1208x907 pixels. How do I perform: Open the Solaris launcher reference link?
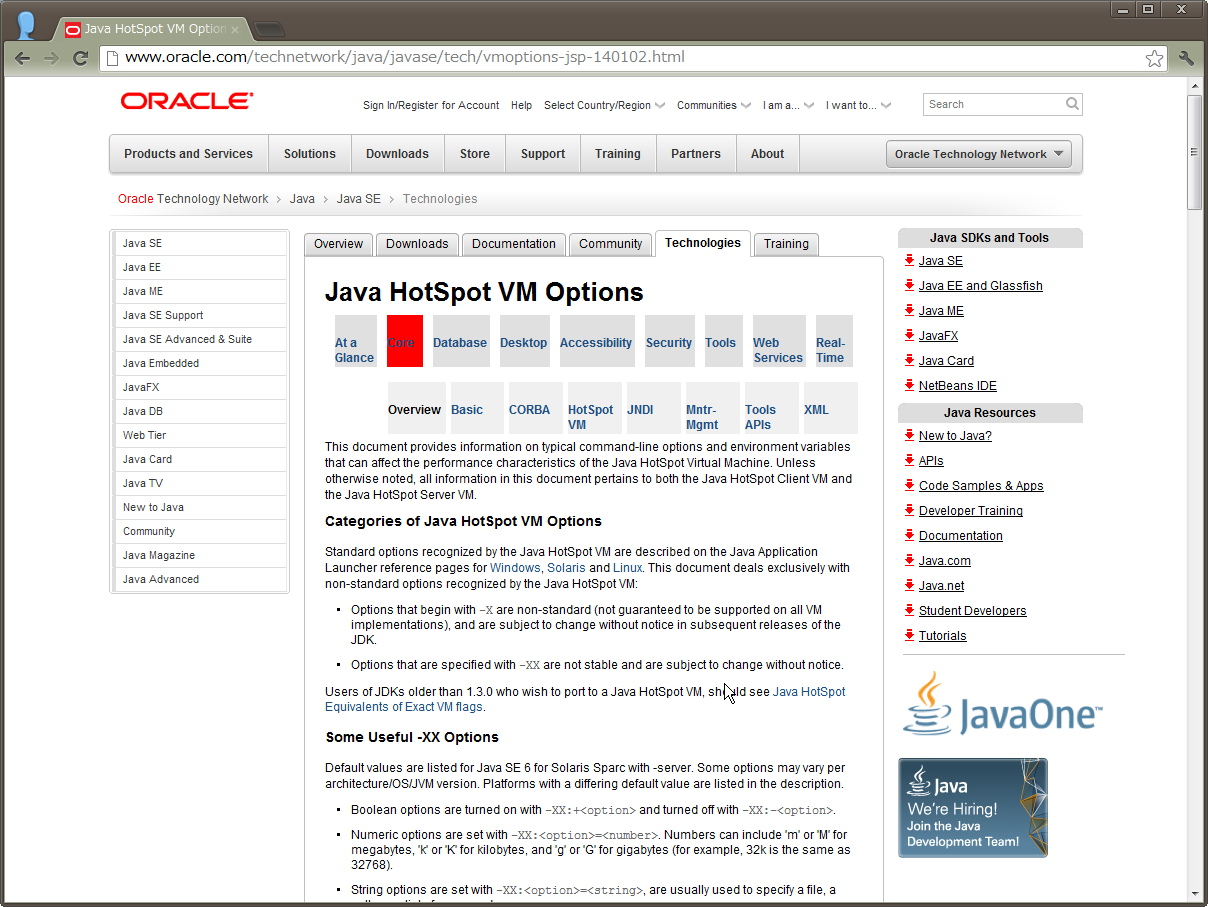566,567
